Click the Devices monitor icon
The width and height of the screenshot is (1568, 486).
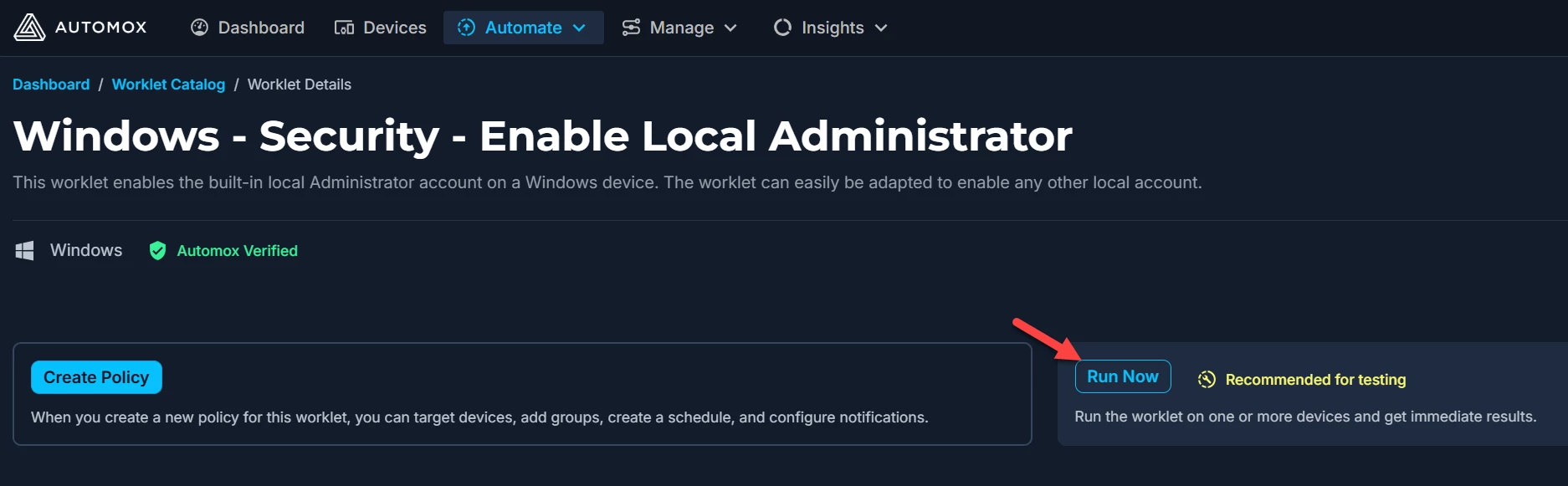344,28
